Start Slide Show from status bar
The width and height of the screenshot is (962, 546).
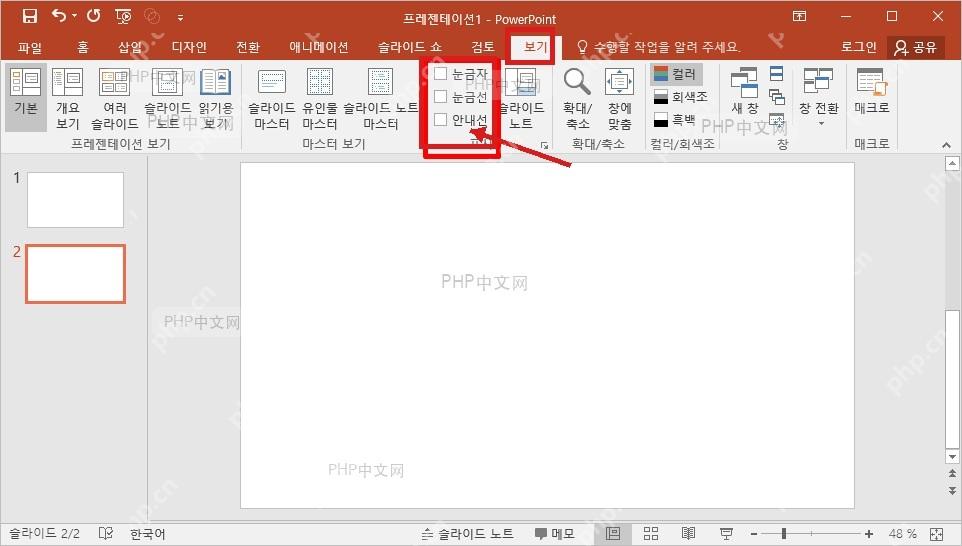pyautogui.click(x=726, y=534)
